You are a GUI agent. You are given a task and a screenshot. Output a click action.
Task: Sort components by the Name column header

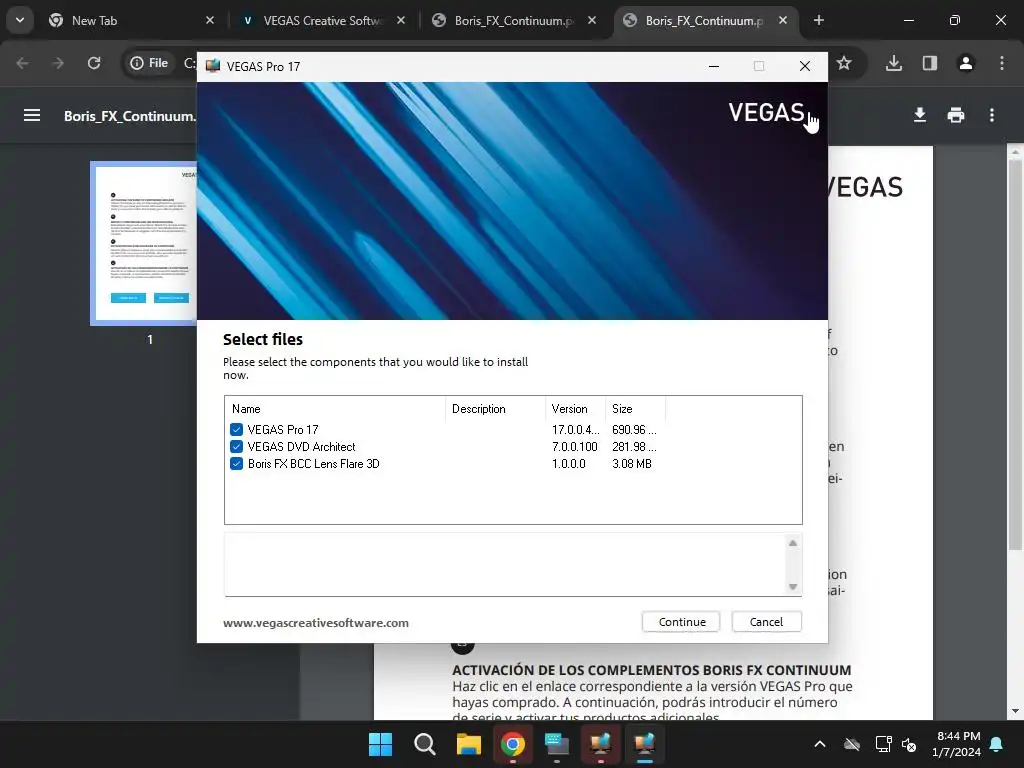click(336, 409)
